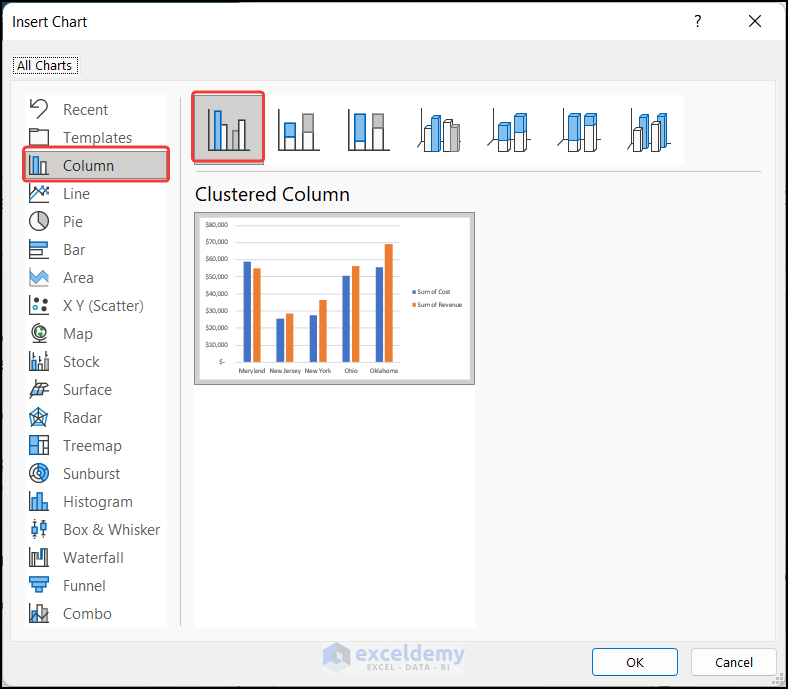788x689 pixels.
Task: Cancel the Insert Chart dialog
Action: click(734, 662)
